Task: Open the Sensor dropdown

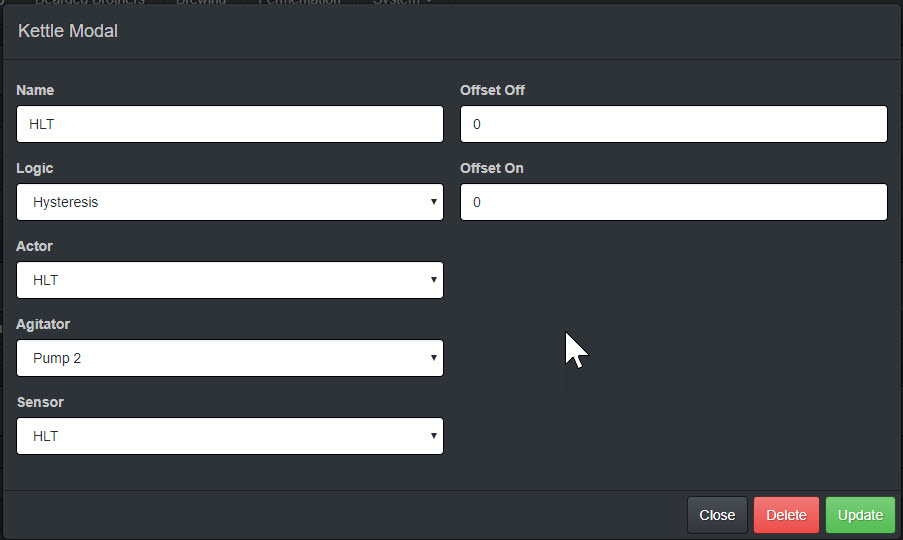Action: coord(230,436)
